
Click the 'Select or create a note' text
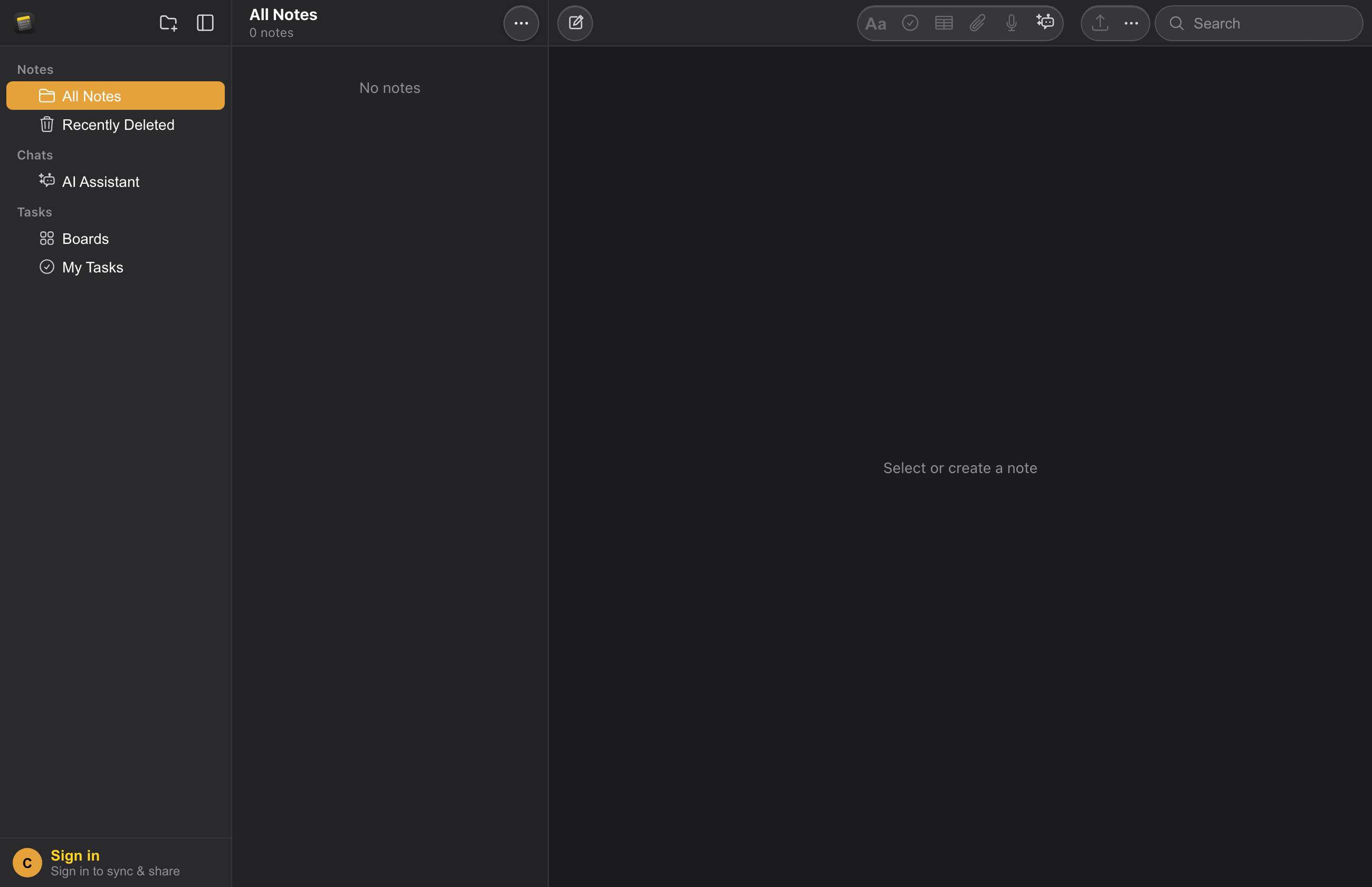pyautogui.click(x=960, y=468)
